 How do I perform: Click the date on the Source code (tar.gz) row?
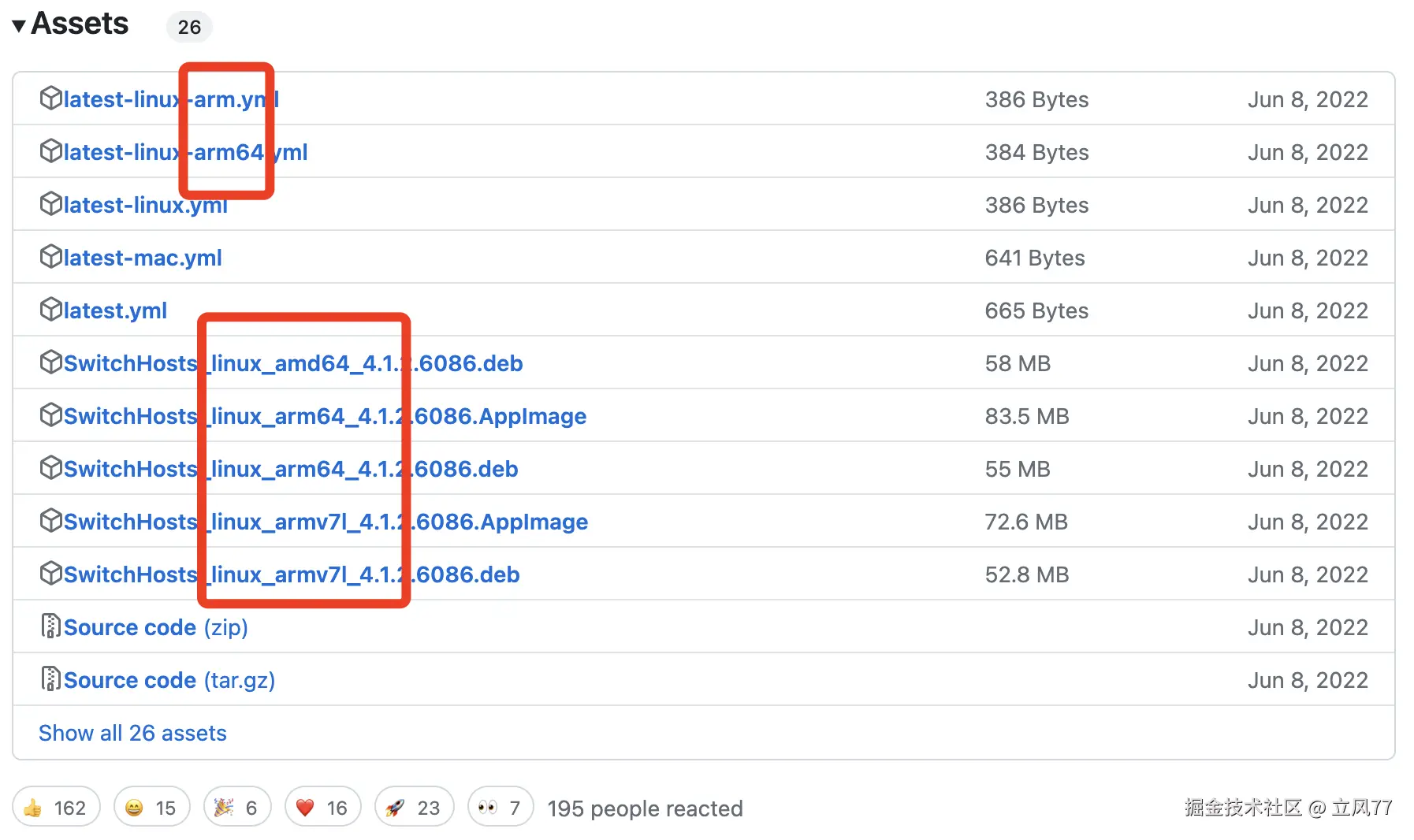(x=1308, y=680)
